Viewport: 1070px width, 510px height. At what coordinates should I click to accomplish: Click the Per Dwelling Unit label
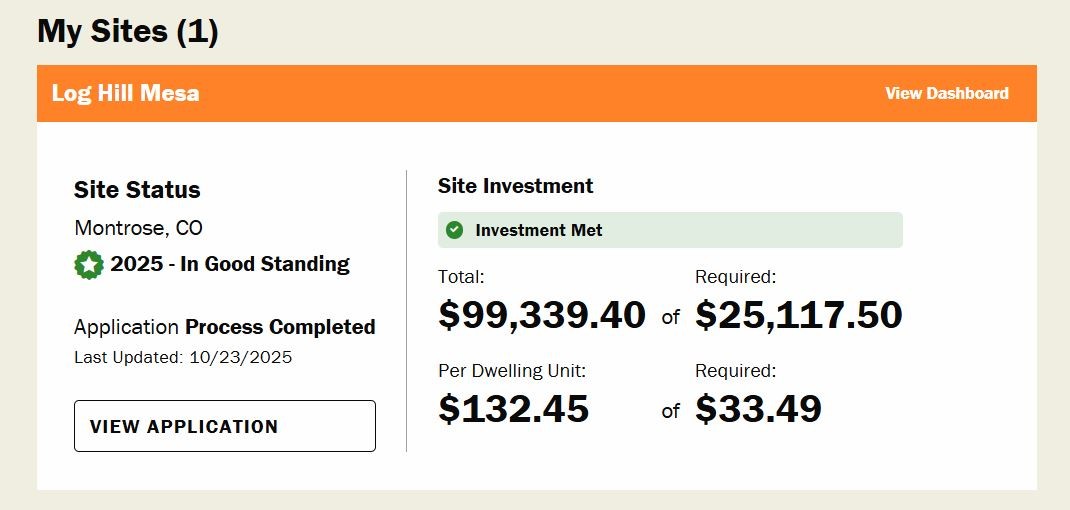(x=512, y=371)
